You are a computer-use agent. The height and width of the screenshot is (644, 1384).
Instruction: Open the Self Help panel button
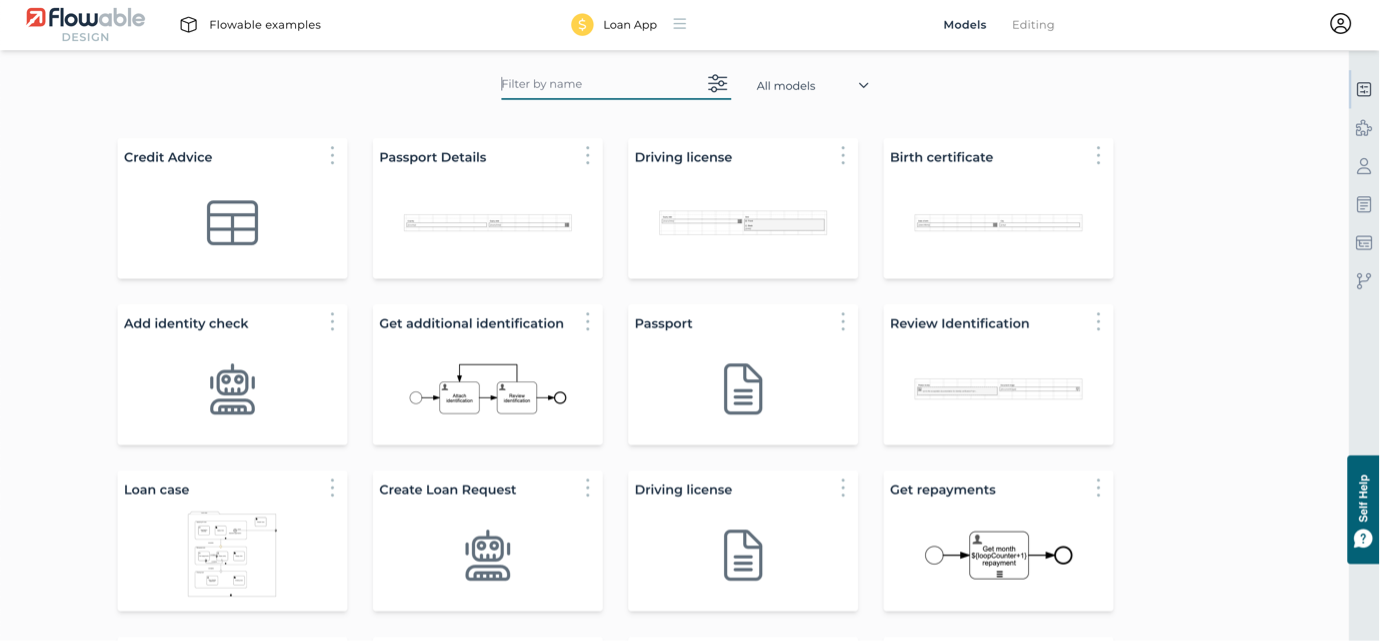coord(1363,510)
